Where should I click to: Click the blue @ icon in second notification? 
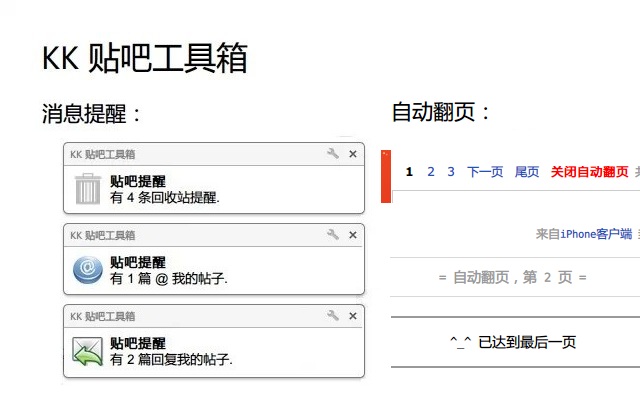(88, 270)
